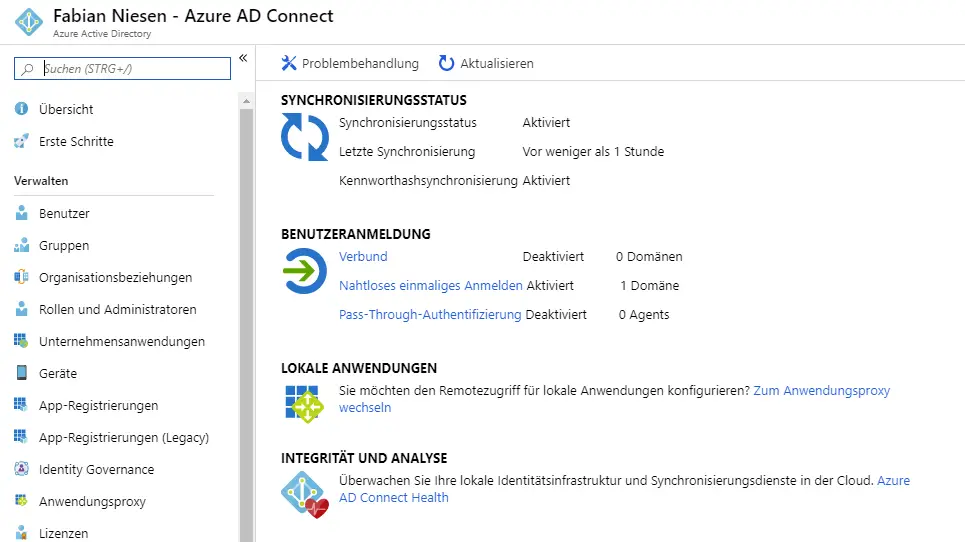Click the Azure AD Connect header icon
Screen dimensions: 965x542
tap(29, 22)
